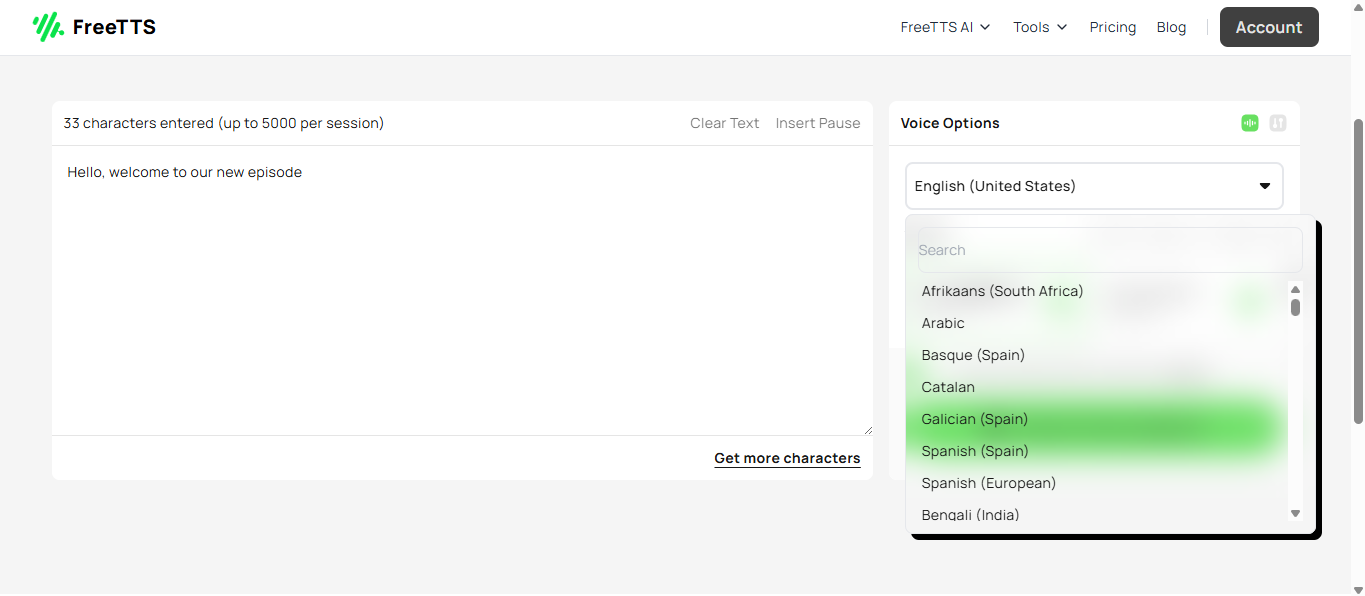Select Galician (Spain) from the list
1365x596 pixels.
[x=974, y=418]
